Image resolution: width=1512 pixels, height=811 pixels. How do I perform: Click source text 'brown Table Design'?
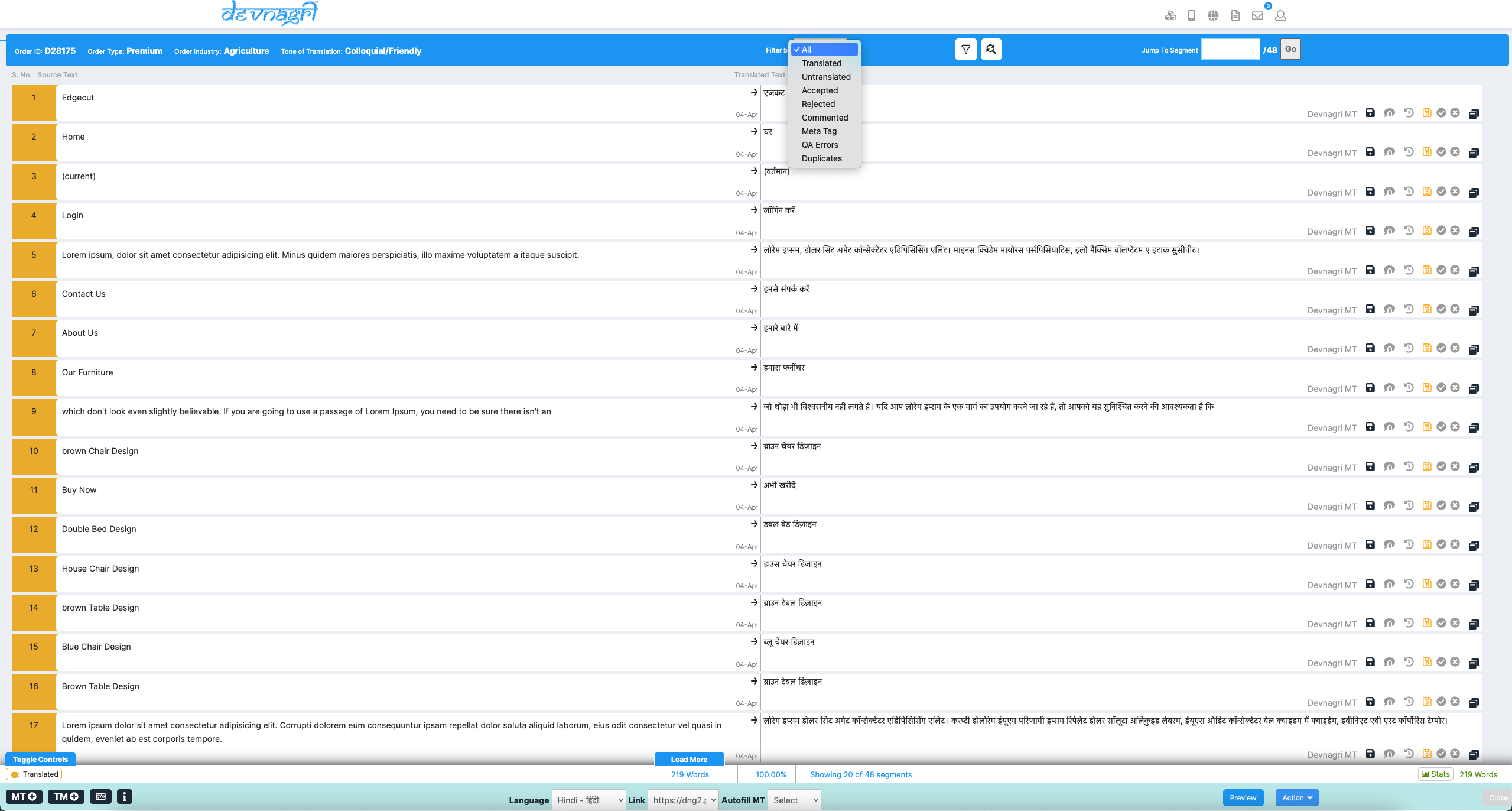(x=100, y=608)
